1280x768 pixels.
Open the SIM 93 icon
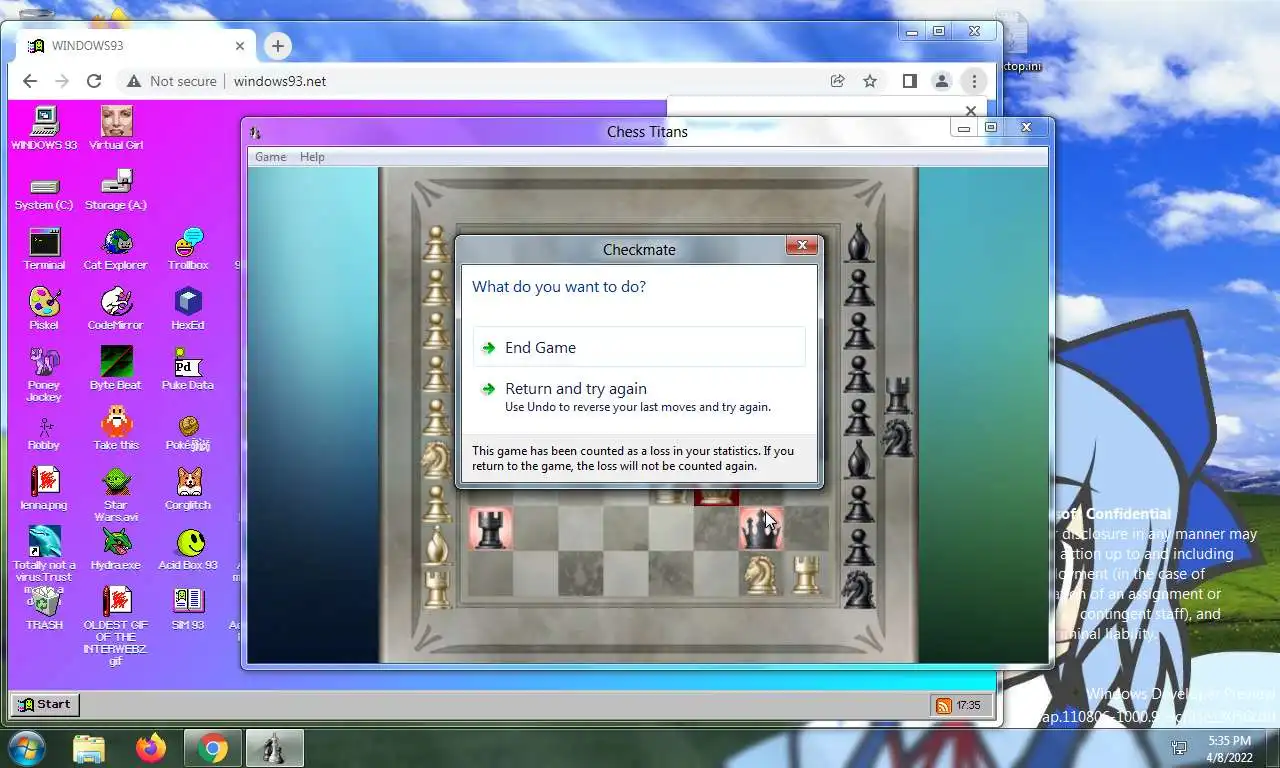coord(188,609)
